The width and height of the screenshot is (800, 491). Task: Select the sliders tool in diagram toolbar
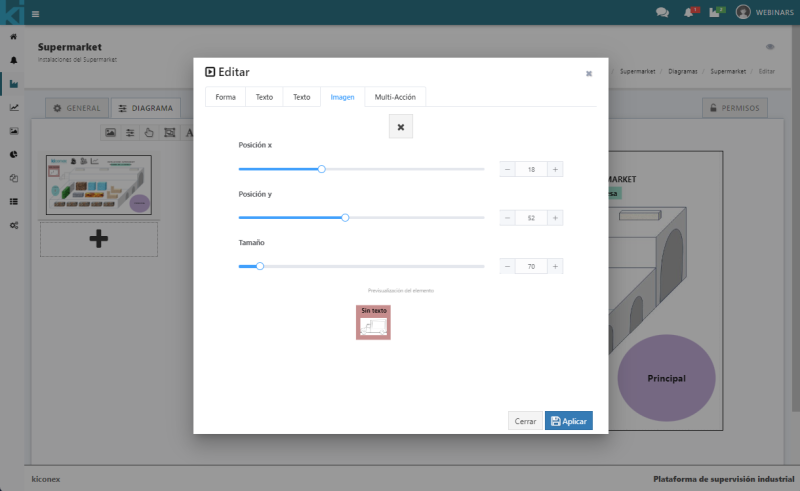point(130,133)
